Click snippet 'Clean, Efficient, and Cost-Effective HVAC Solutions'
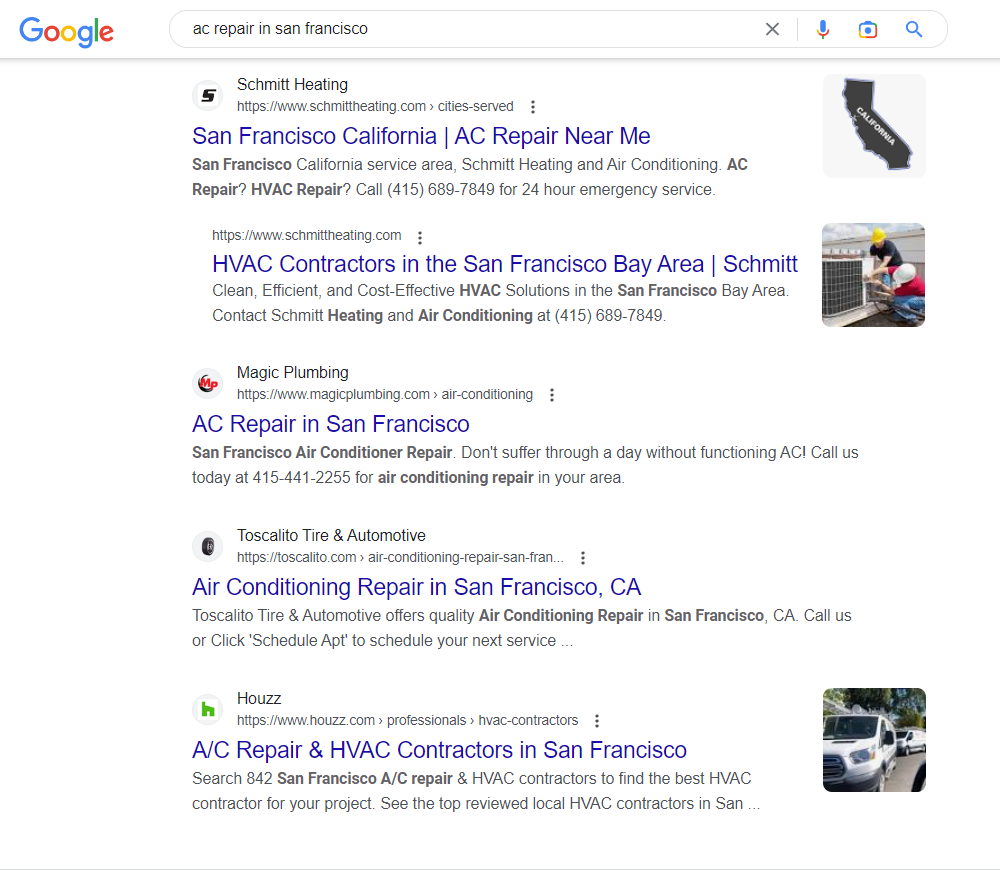The image size is (1000, 870). tap(501, 303)
